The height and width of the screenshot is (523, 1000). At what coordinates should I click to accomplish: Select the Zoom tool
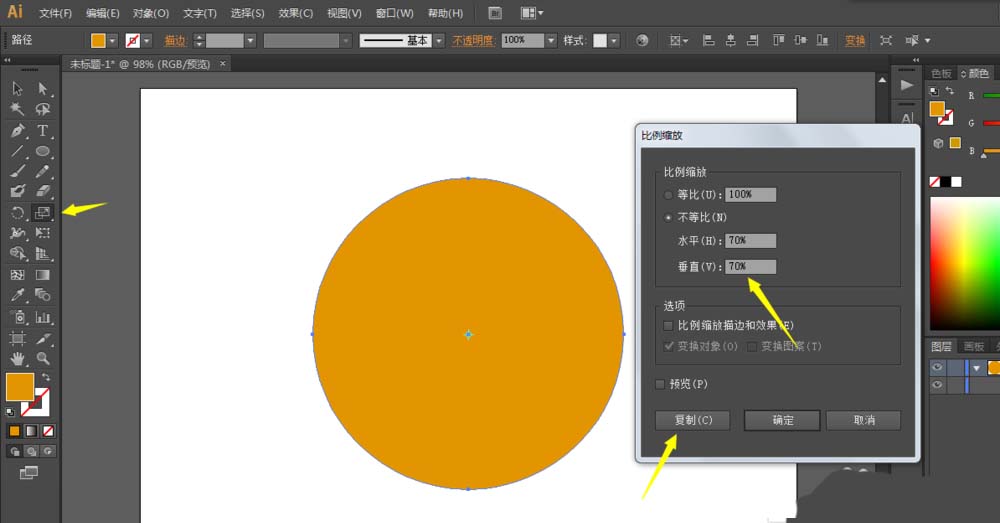(43, 358)
